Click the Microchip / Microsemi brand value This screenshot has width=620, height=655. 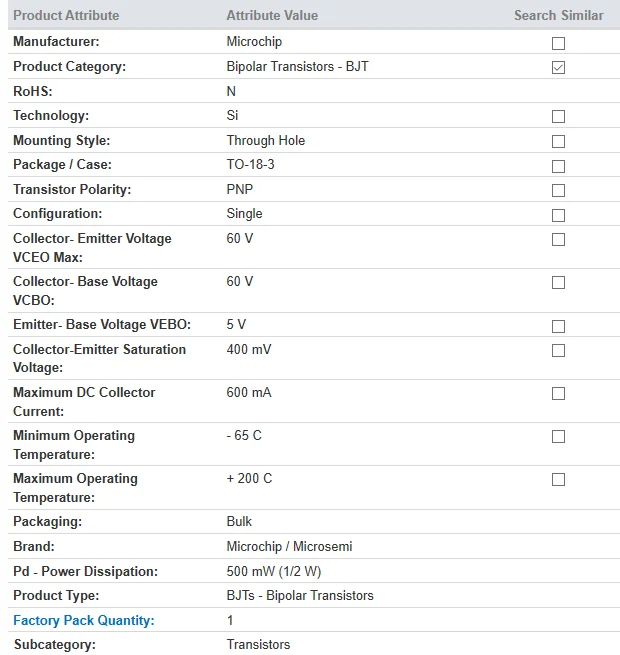point(289,546)
